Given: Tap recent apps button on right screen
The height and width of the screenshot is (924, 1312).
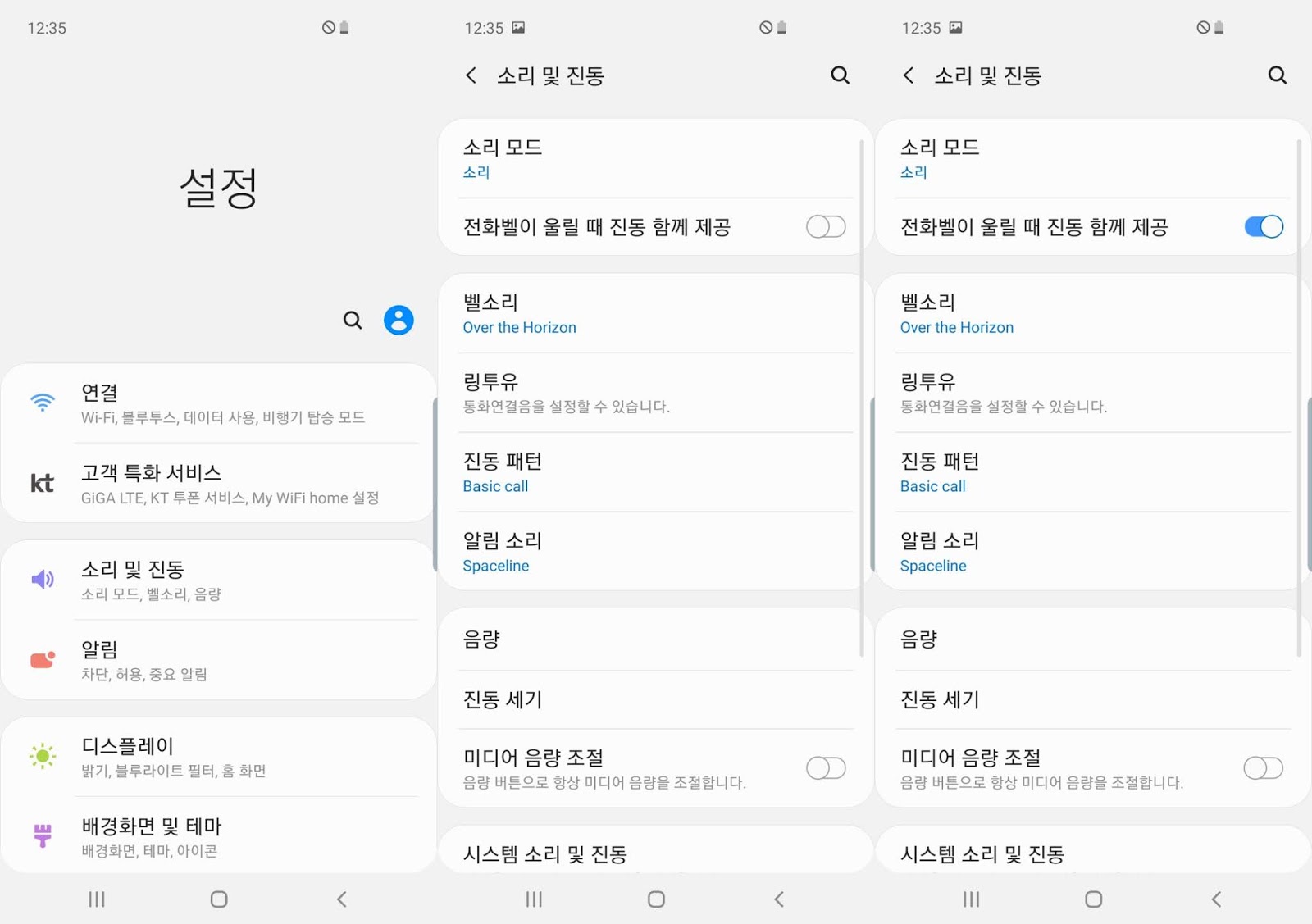Looking at the screenshot, I should [x=971, y=899].
